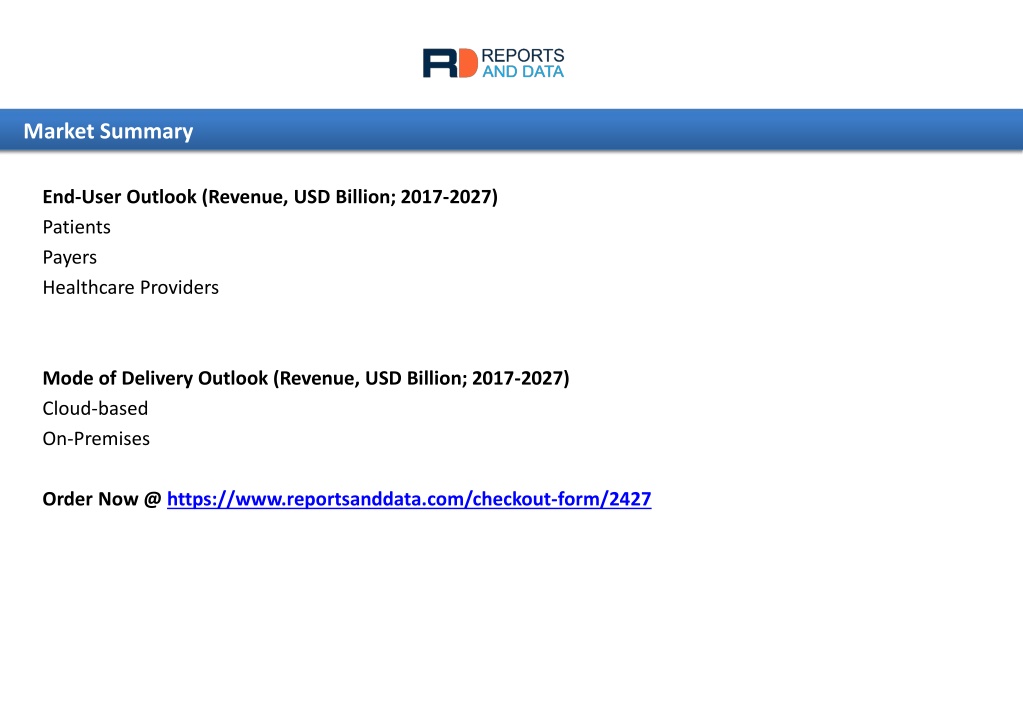This screenshot has width=1023, height=708.
Task: Click the Order Now @ label
Action: click(102, 499)
